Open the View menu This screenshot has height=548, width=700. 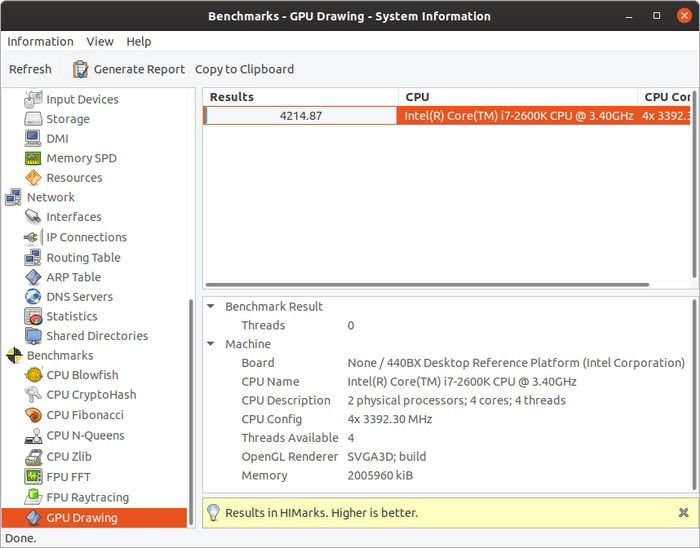tap(100, 41)
